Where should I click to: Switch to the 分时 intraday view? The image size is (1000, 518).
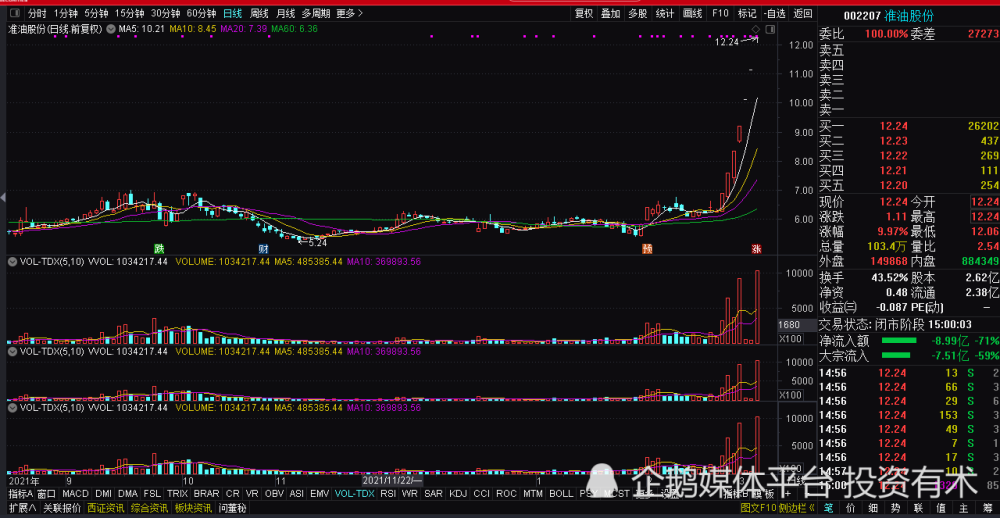pyautogui.click(x=38, y=13)
